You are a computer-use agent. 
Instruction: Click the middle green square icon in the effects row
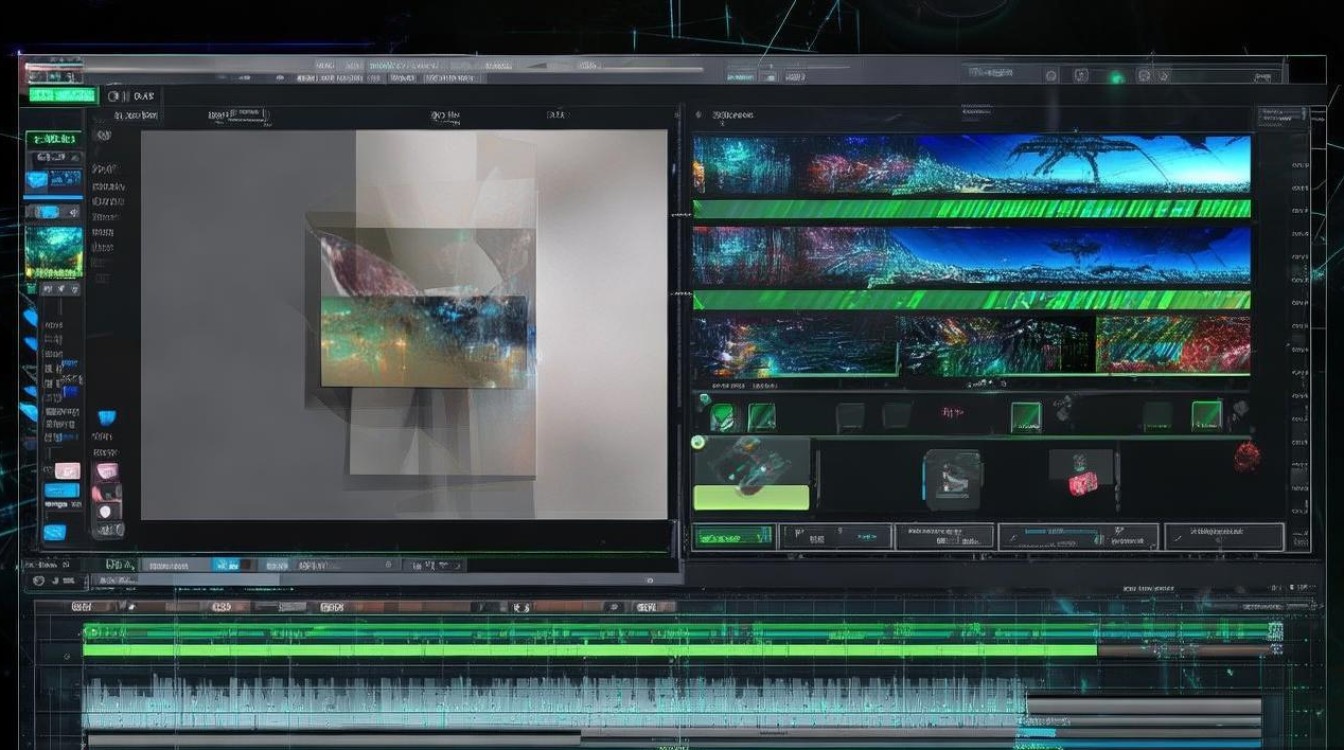point(1025,416)
